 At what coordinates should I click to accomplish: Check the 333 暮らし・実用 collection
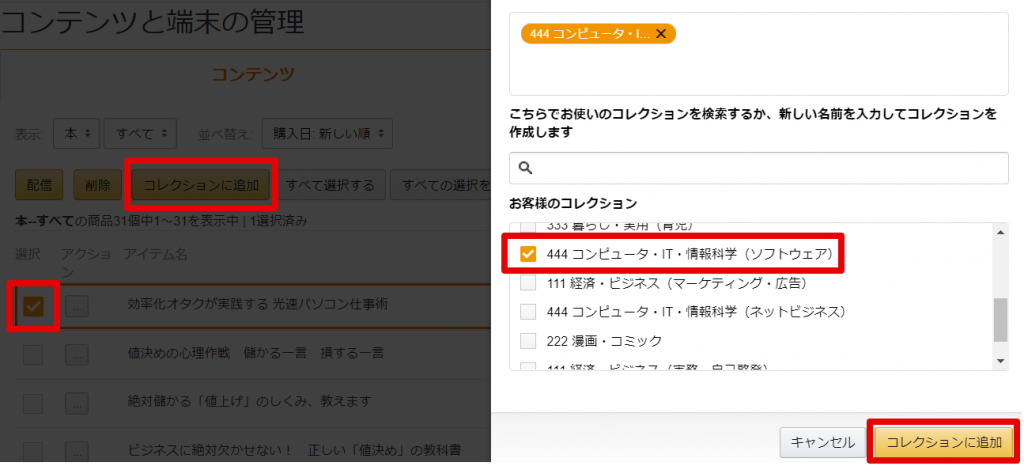528,228
